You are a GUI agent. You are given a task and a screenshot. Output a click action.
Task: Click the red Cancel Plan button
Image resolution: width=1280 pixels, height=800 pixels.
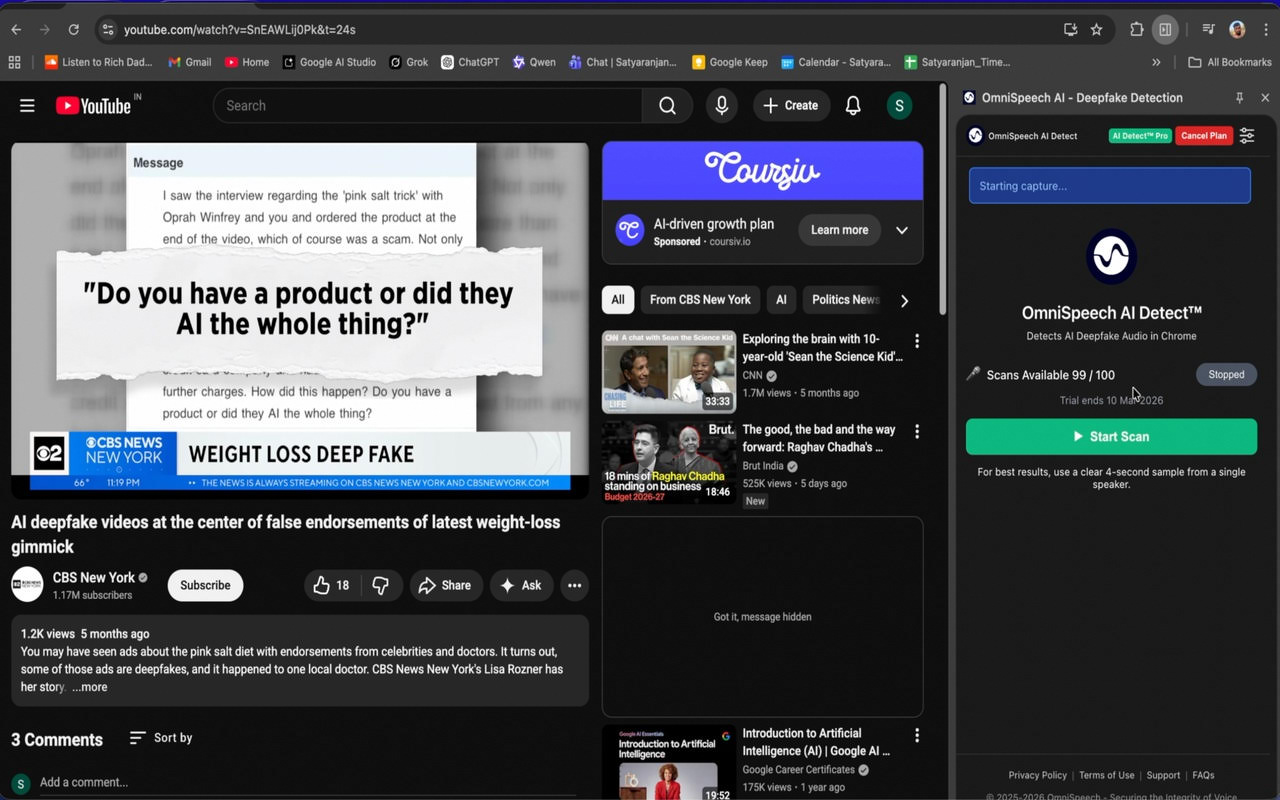pyautogui.click(x=1204, y=136)
